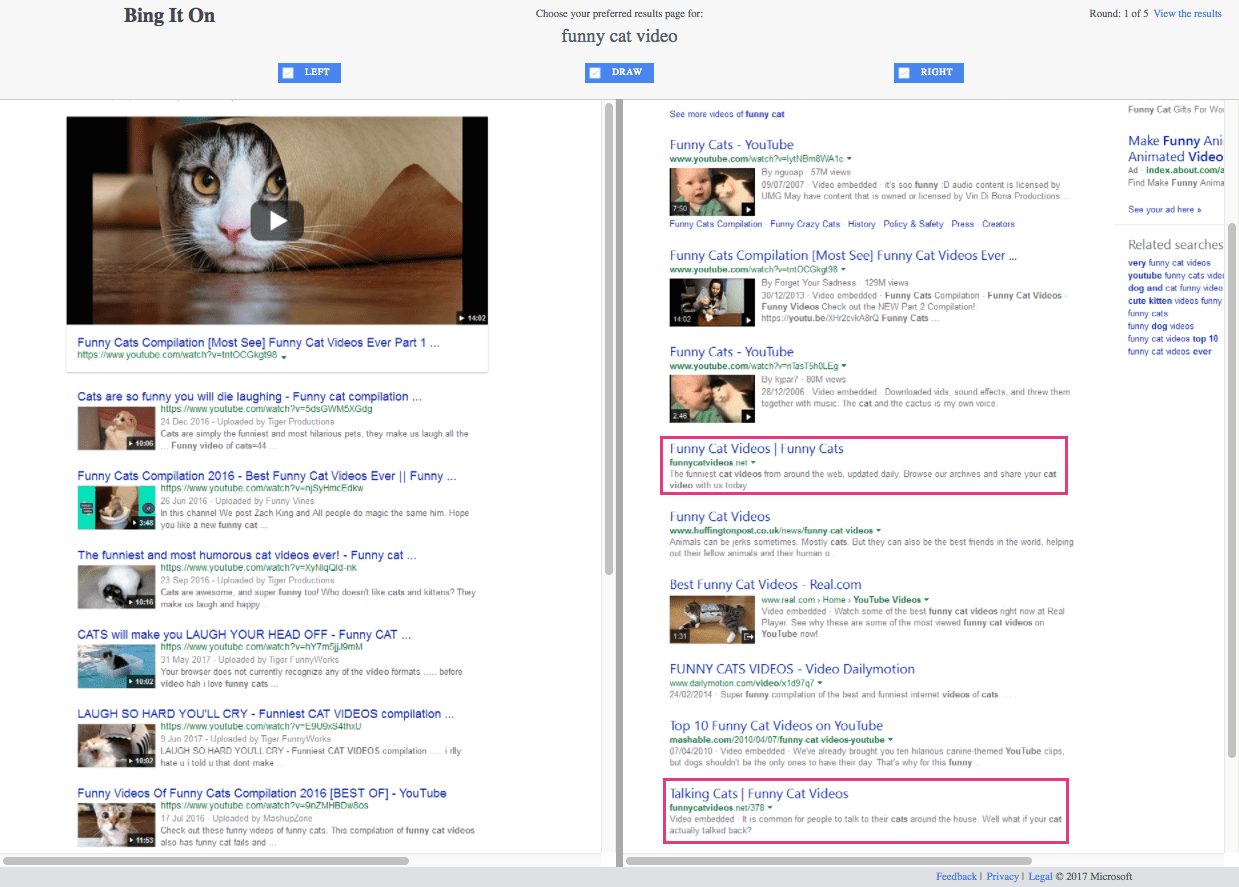Open 'Top 10 Funny Cat Videos on YouTube' result
This screenshot has width=1239, height=887.
pos(777,726)
